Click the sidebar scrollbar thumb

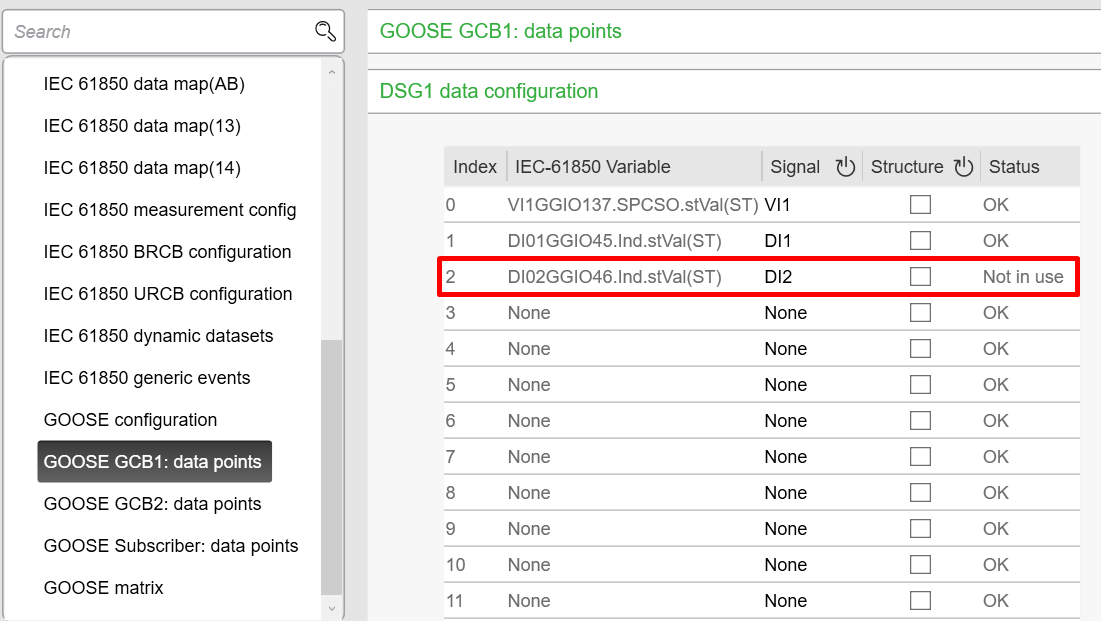[331, 467]
